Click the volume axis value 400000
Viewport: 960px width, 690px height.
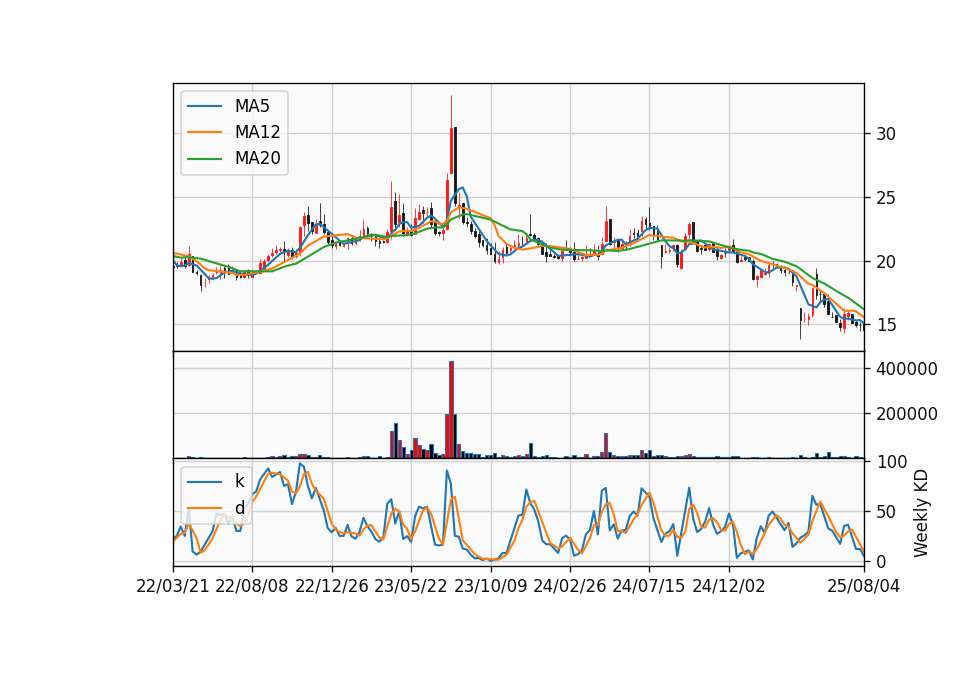click(x=907, y=369)
